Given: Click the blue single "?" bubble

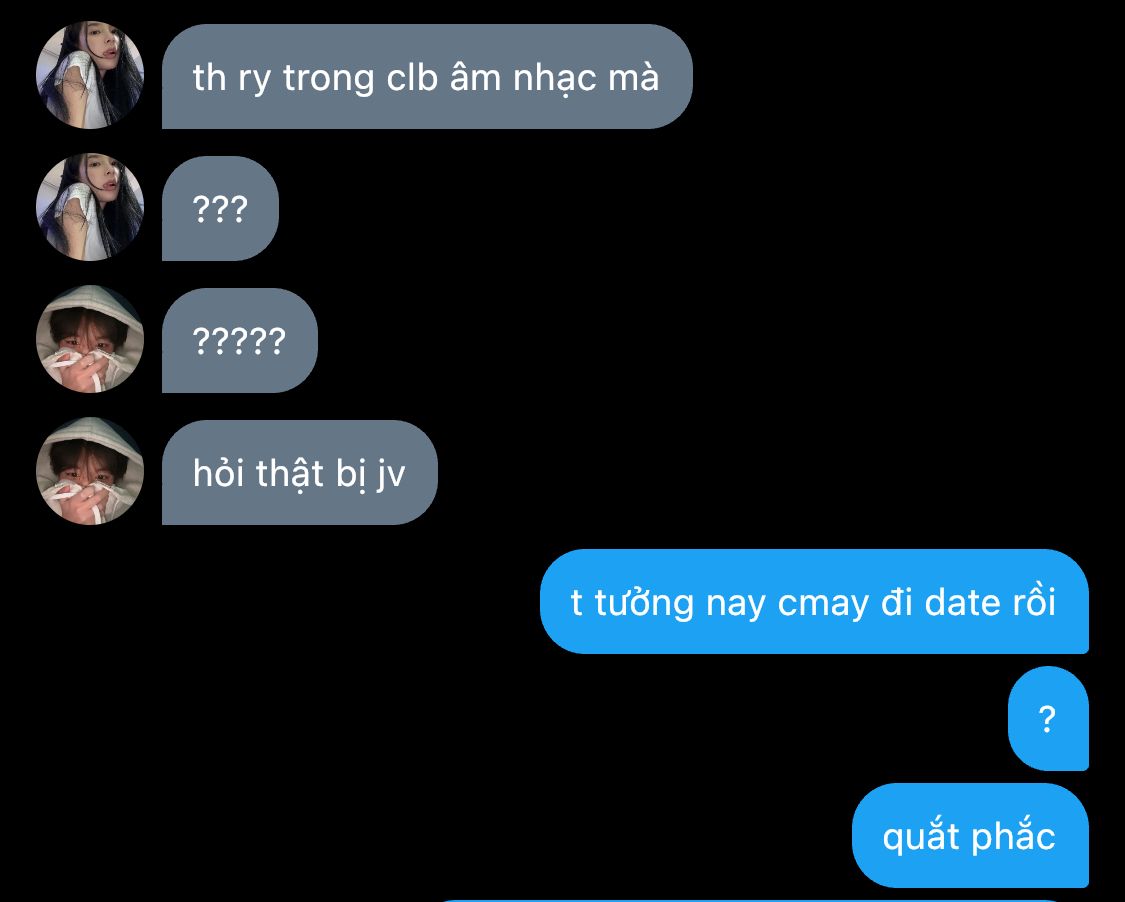Looking at the screenshot, I should [x=1048, y=718].
